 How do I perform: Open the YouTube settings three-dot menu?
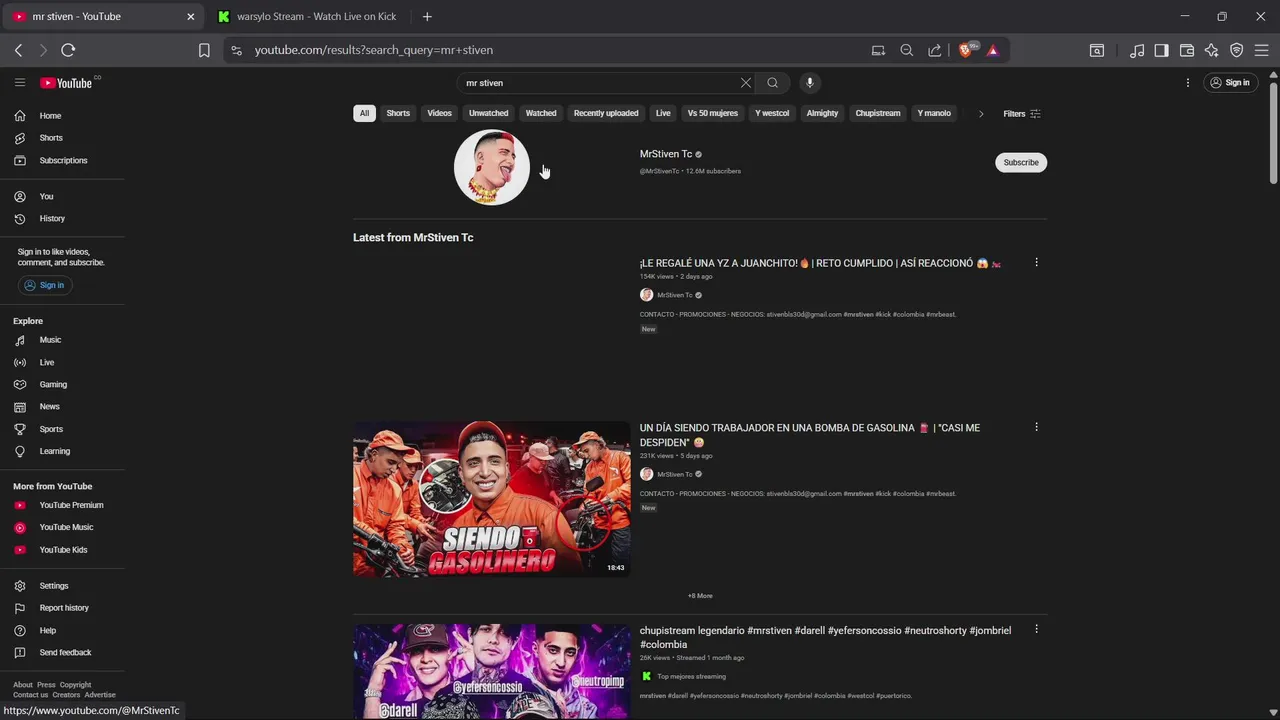pyautogui.click(x=1188, y=83)
